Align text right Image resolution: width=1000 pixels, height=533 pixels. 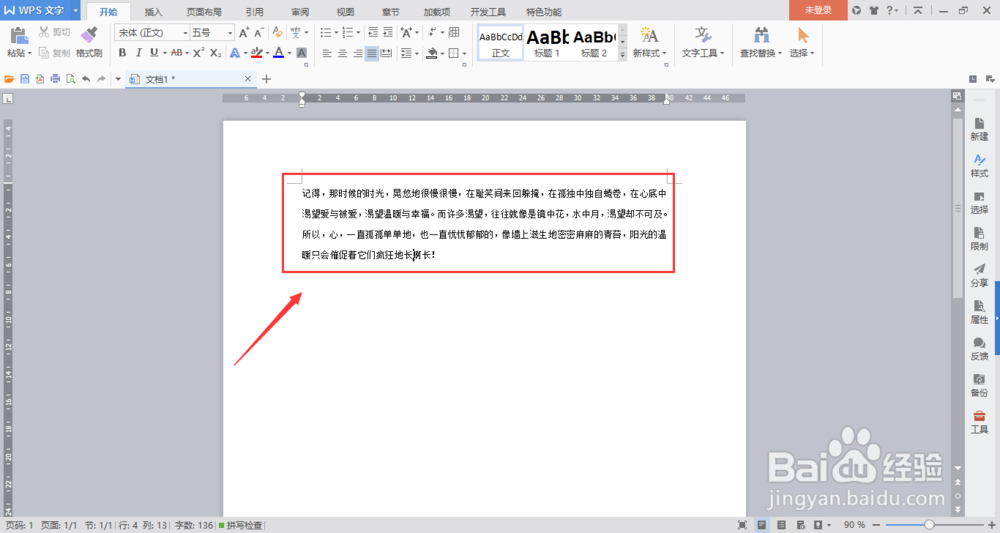click(x=358, y=53)
